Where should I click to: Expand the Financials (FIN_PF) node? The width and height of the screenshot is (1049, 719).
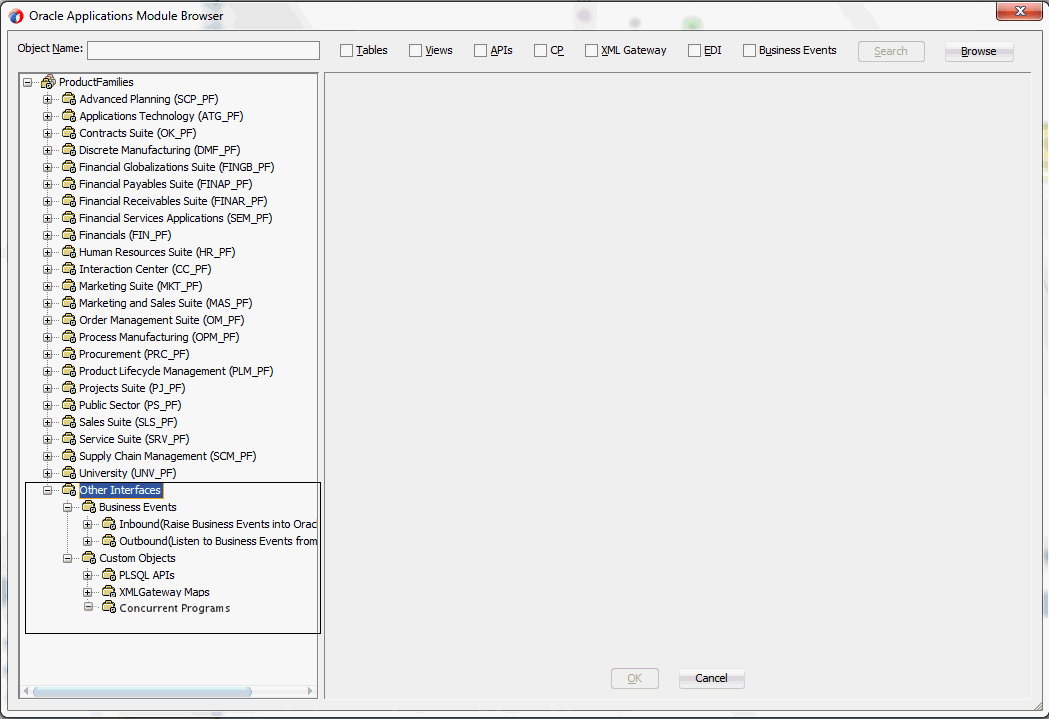(47, 235)
